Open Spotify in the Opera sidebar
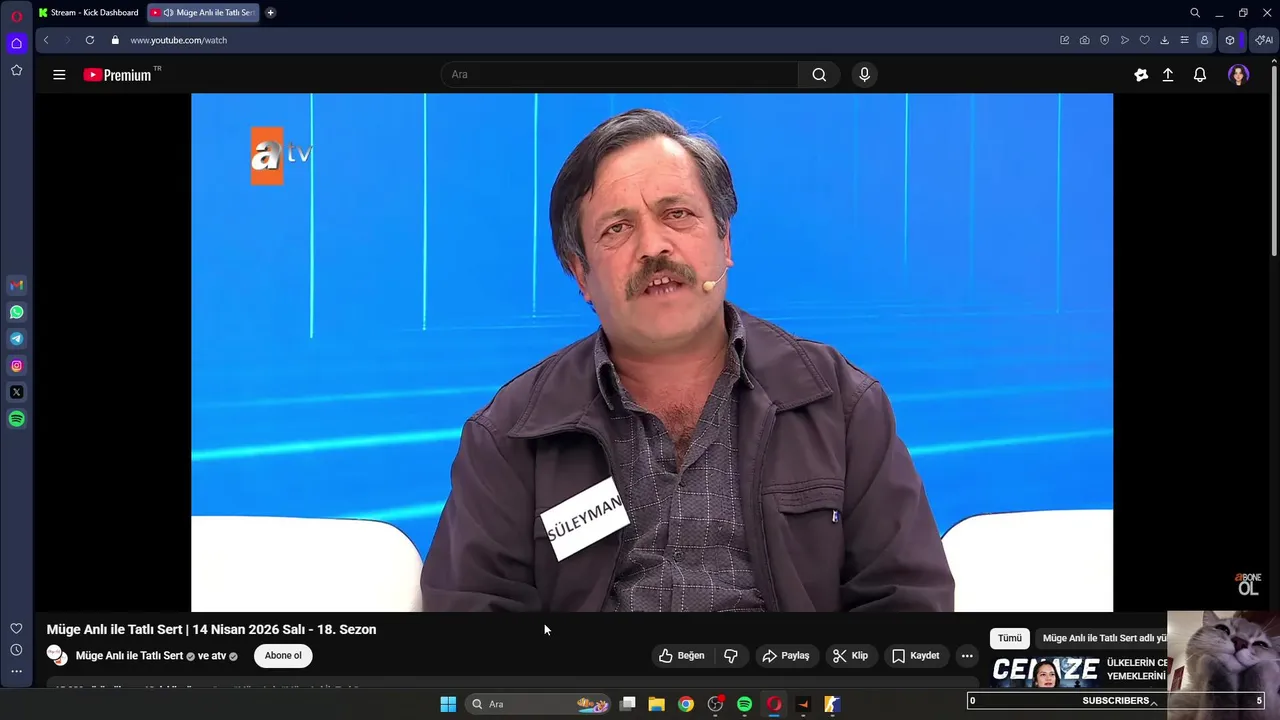This screenshot has height=720, width=1280. click(x=16, y=419)
